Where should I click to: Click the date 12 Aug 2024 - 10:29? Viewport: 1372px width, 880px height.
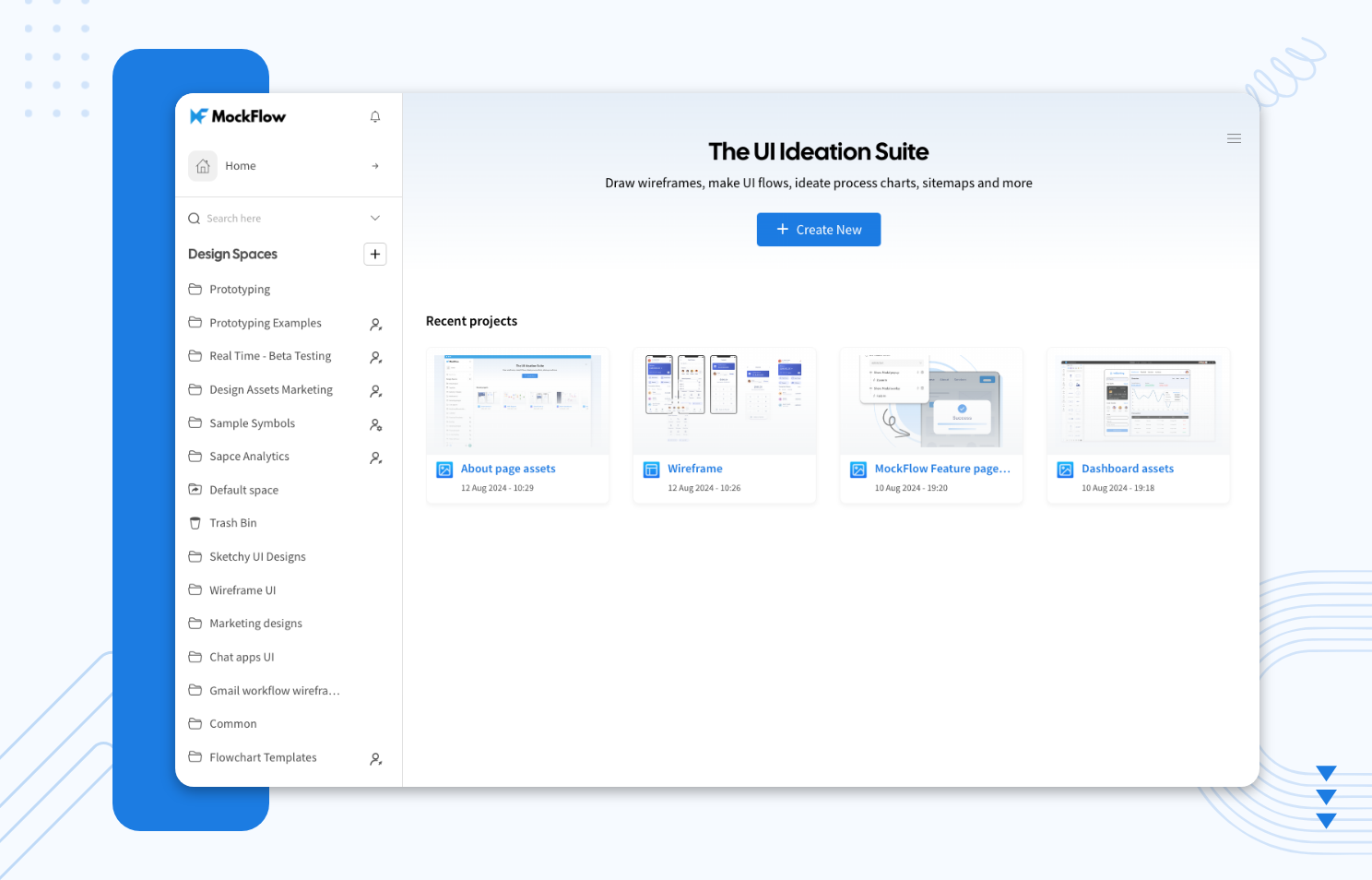point(497,488)
